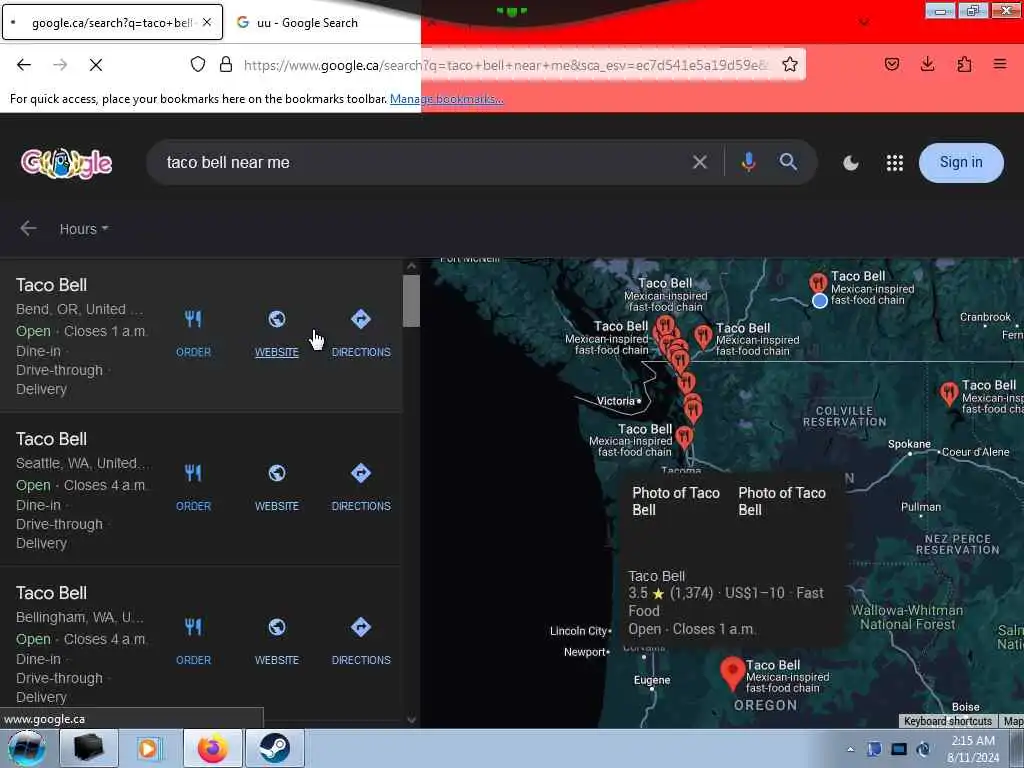Open Steam from the taskbar
Image resolution: width=1024 pixels, height=768 pixels.
[274, 748]
